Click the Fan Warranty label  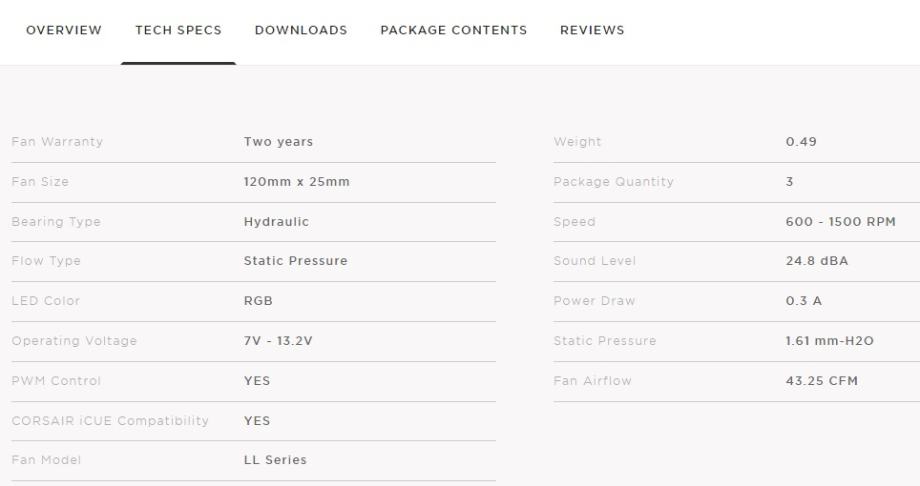click(56, 142)
